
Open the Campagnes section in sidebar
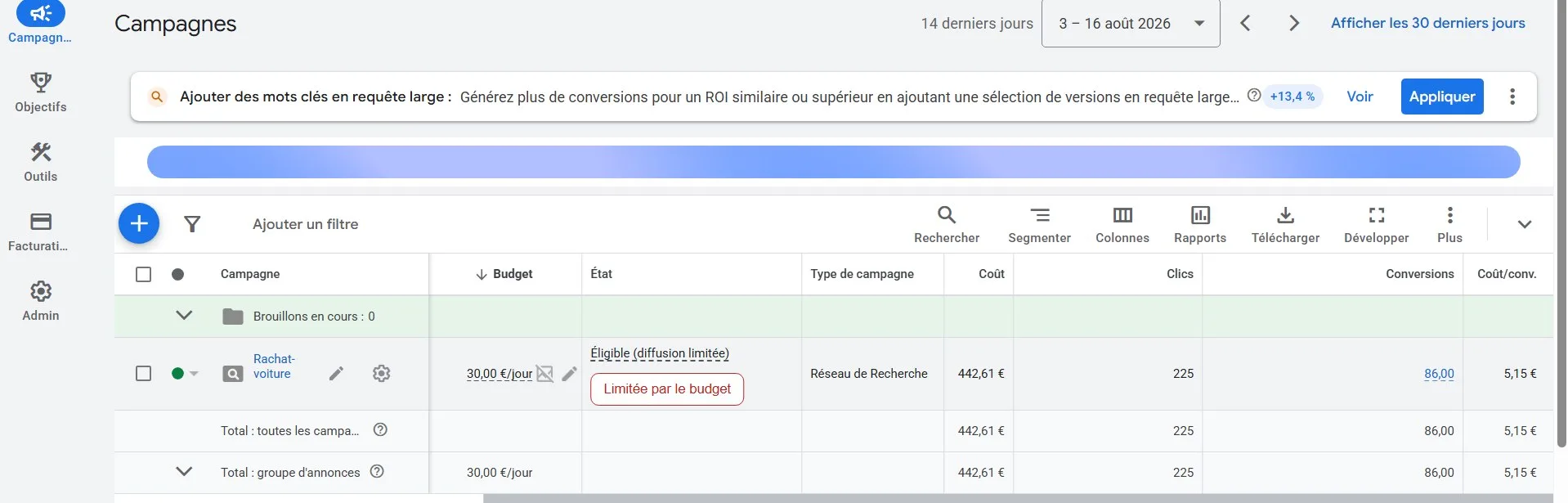[x=40, y=23]
